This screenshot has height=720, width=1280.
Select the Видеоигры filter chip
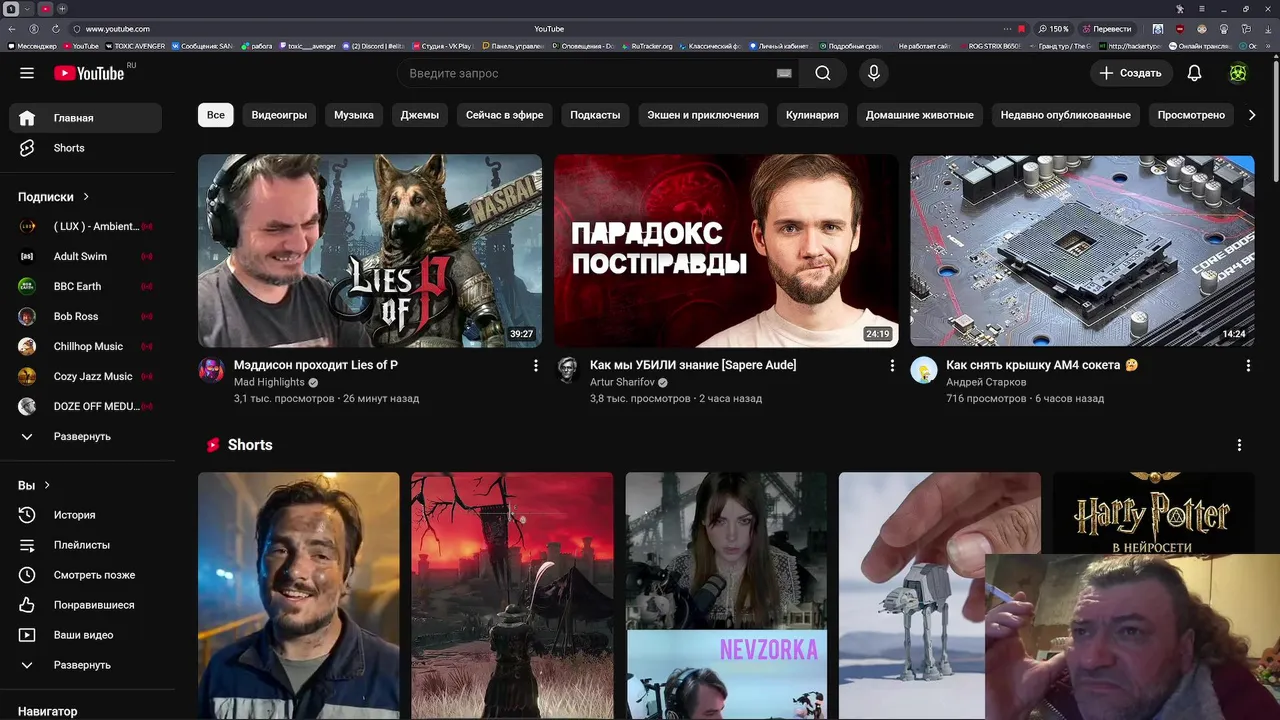[x=279, y=115]
